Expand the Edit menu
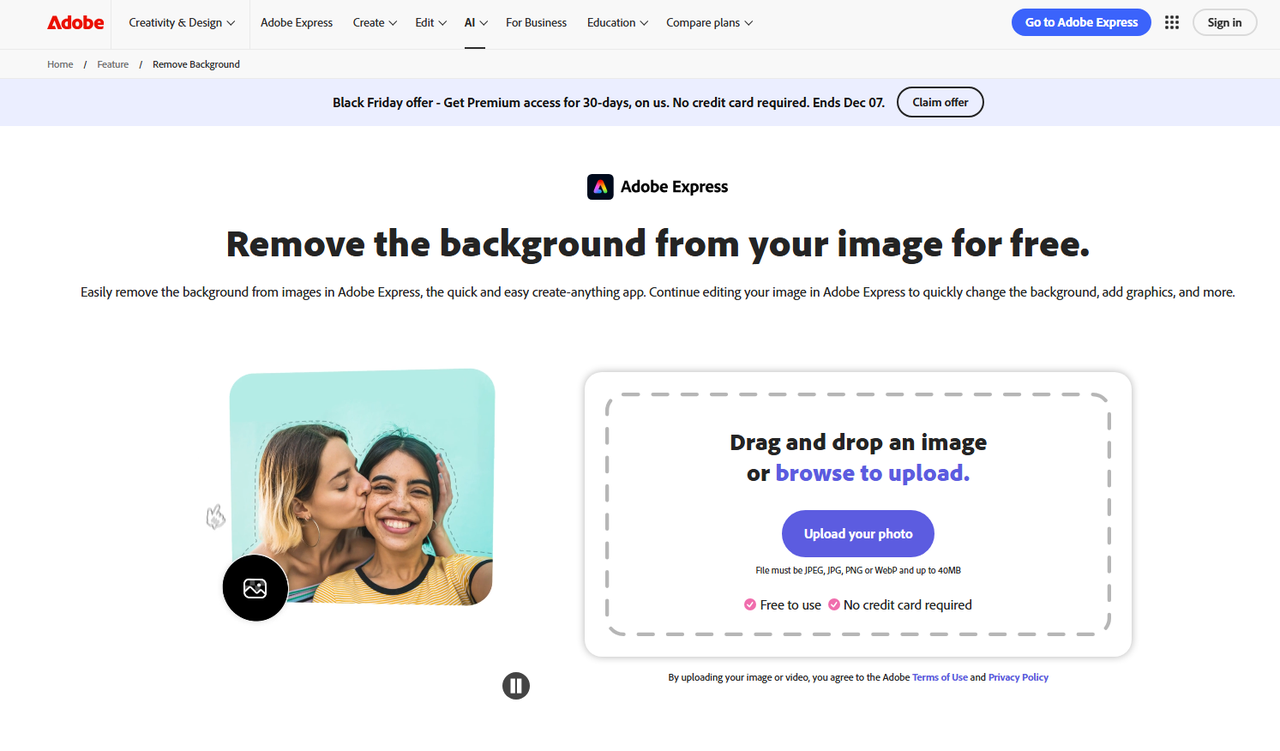Image resolution: width=1280 pixels, height=751 pixels. coord(431,23)
